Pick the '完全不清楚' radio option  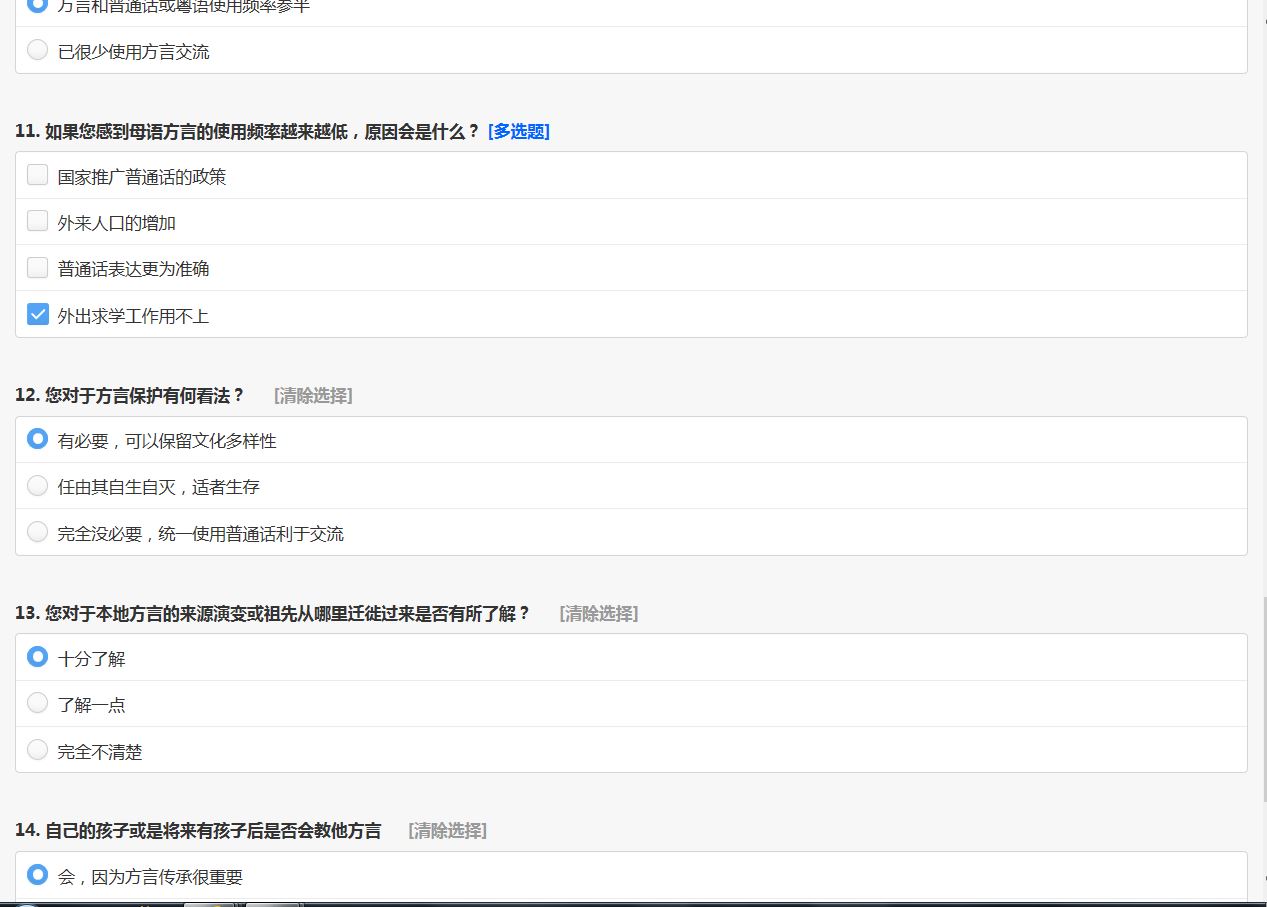pos(38,749)
